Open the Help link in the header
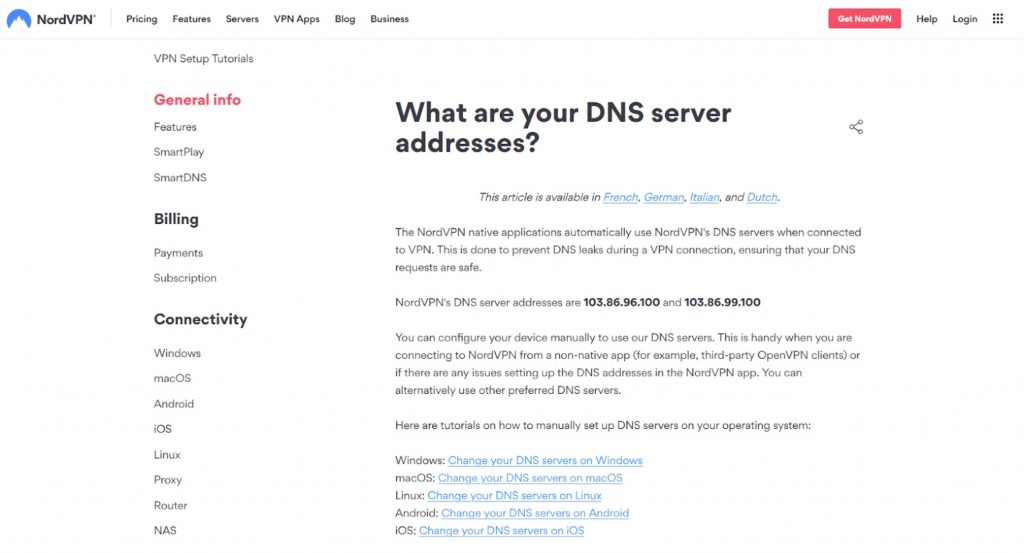 pos(927,19)
